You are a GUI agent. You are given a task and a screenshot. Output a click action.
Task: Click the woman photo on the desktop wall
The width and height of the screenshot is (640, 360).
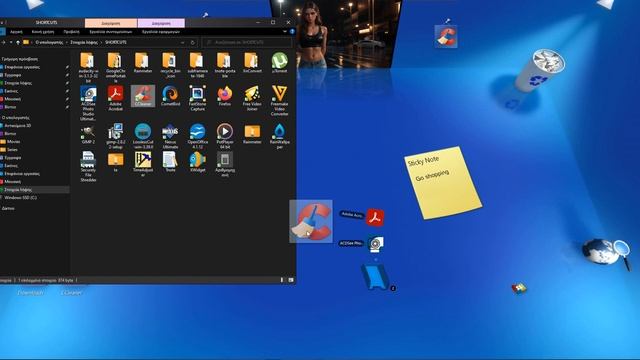[336, 33]
